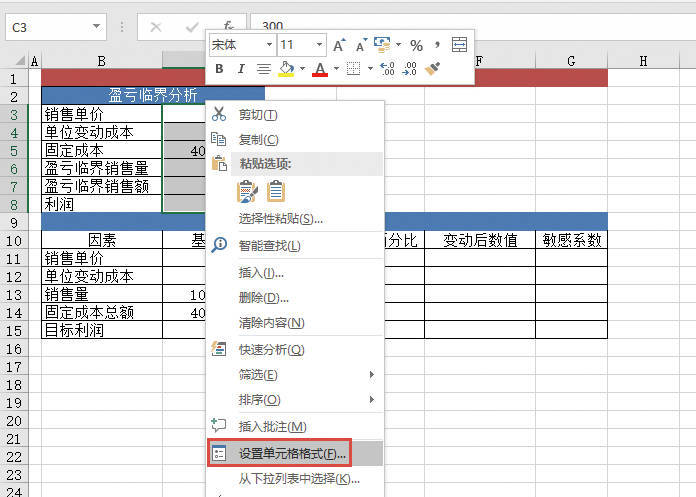Select column G header
Image resolution: width=696 pixels, height=497 pixels.
point(571,61)
